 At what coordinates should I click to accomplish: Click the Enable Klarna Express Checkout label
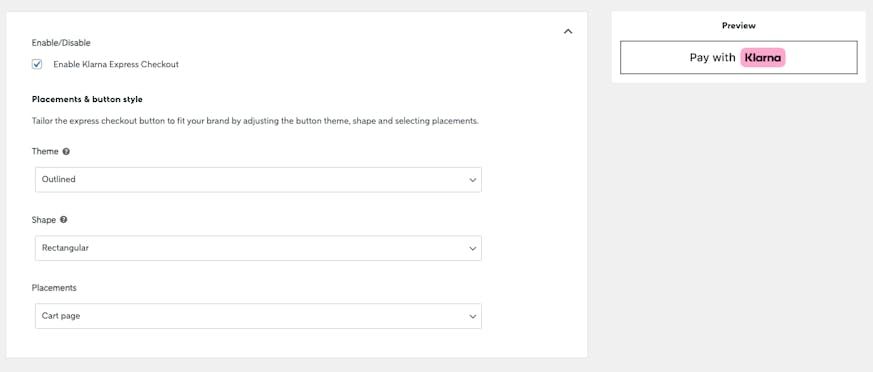(x=116, y=65)
